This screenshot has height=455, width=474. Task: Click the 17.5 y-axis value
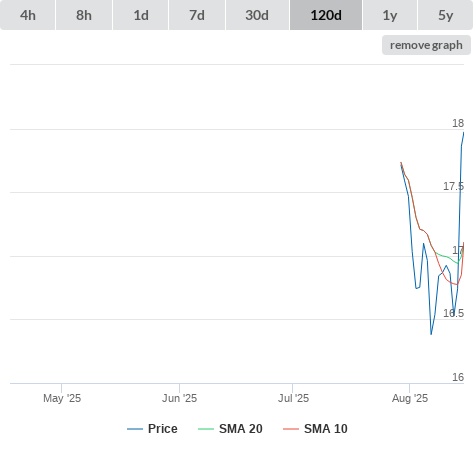pyautogui.click(x=453, y=186)
